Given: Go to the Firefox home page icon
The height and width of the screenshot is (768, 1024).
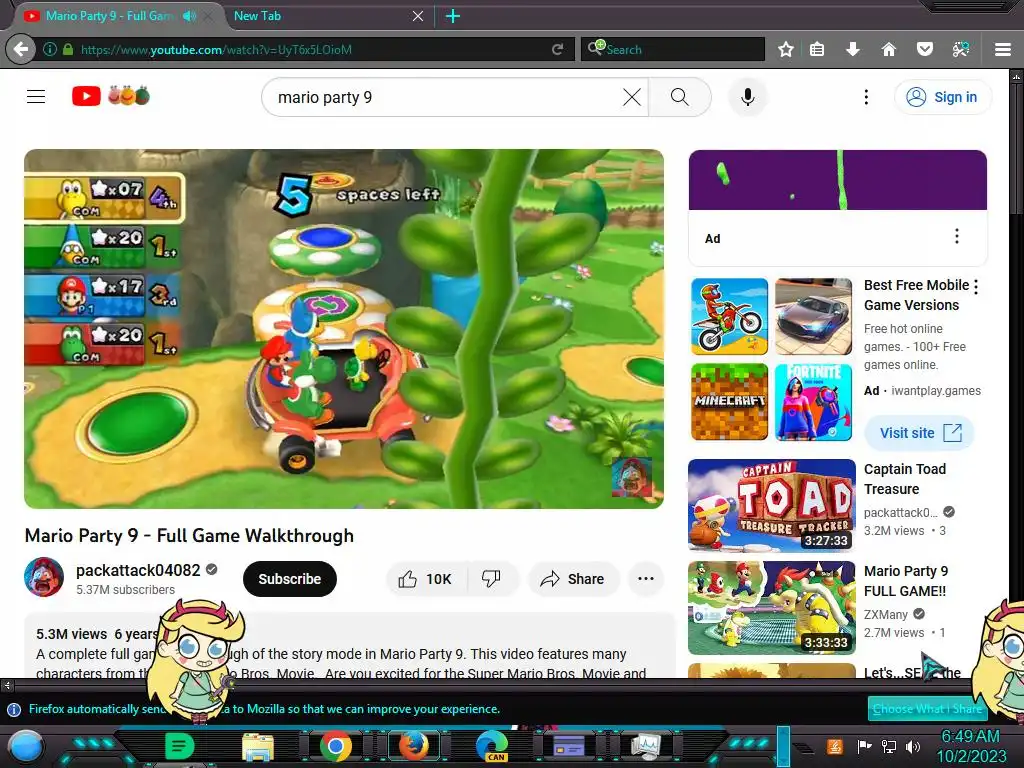Looking at the screenshot, I should pos(888,50).
